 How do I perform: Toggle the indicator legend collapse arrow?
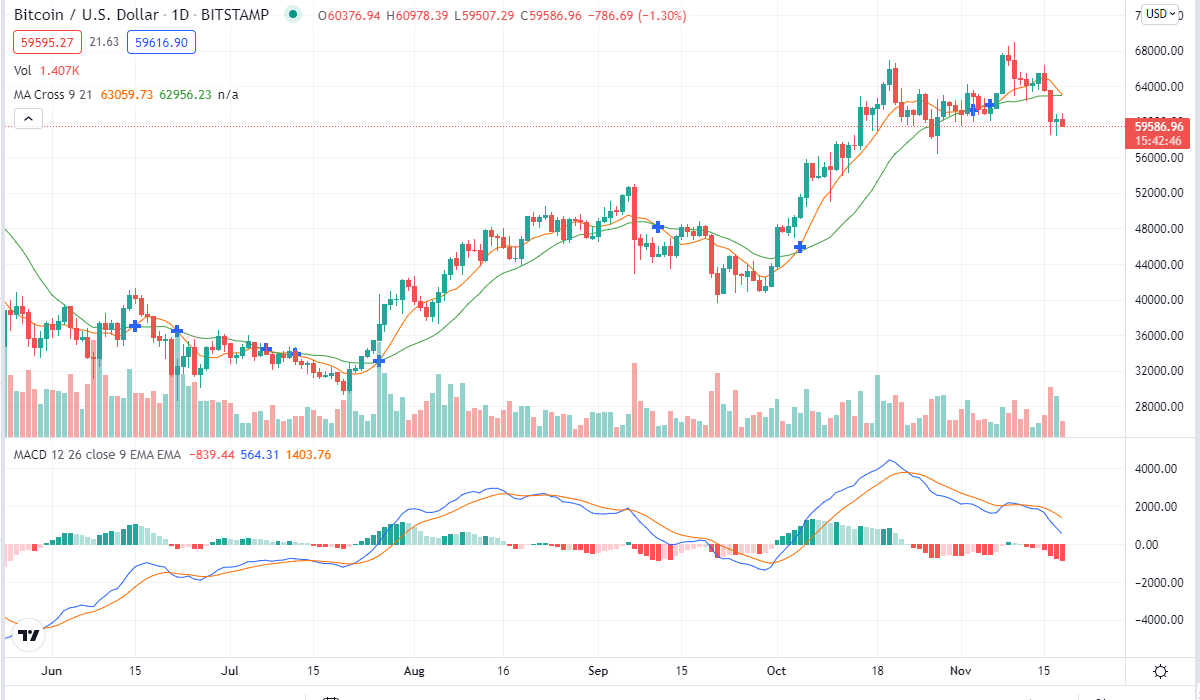(28, 117)
